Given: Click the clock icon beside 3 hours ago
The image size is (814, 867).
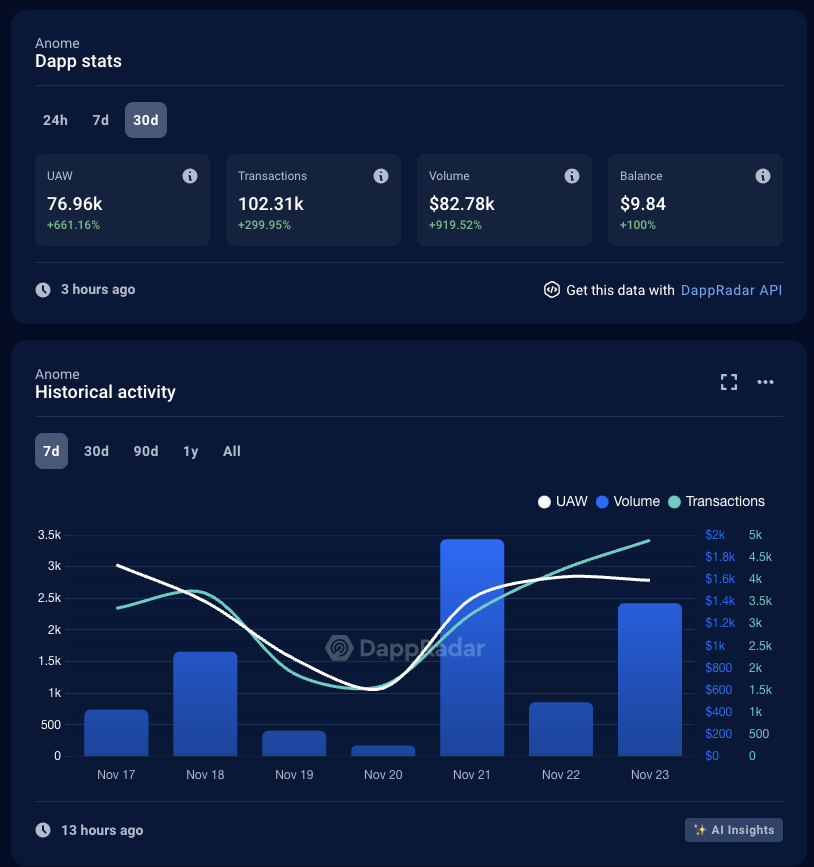Looking at the screenshot, I should tap(42, 289).
